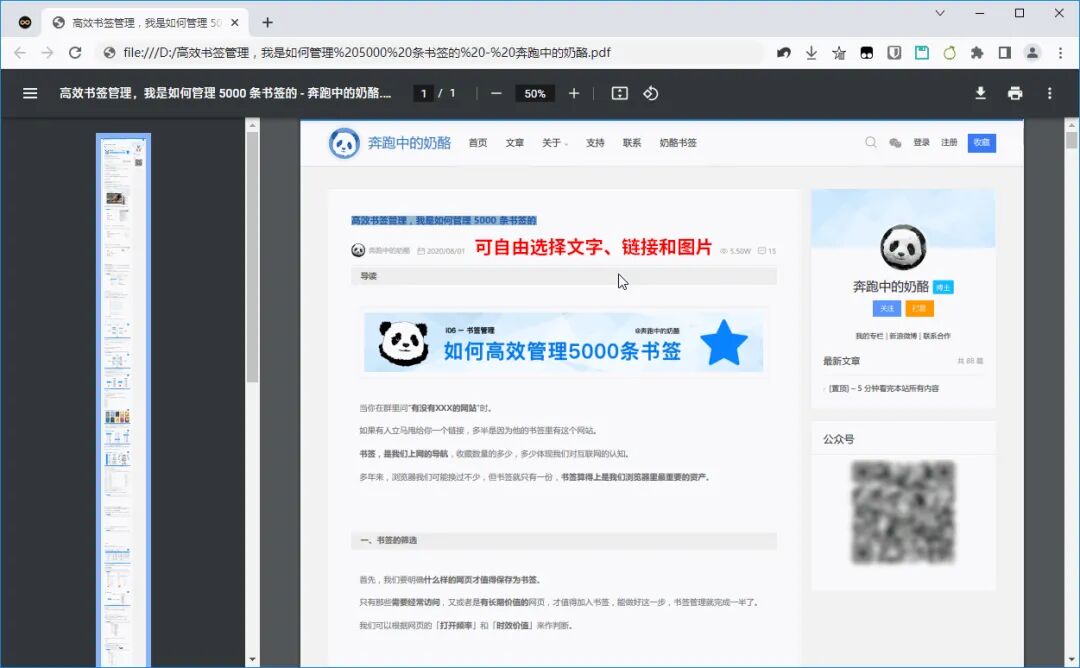This screenshot has width=1080, height=668.
Task: Toggle the PDF sidebar menu icon
Action: click(30, 93)
